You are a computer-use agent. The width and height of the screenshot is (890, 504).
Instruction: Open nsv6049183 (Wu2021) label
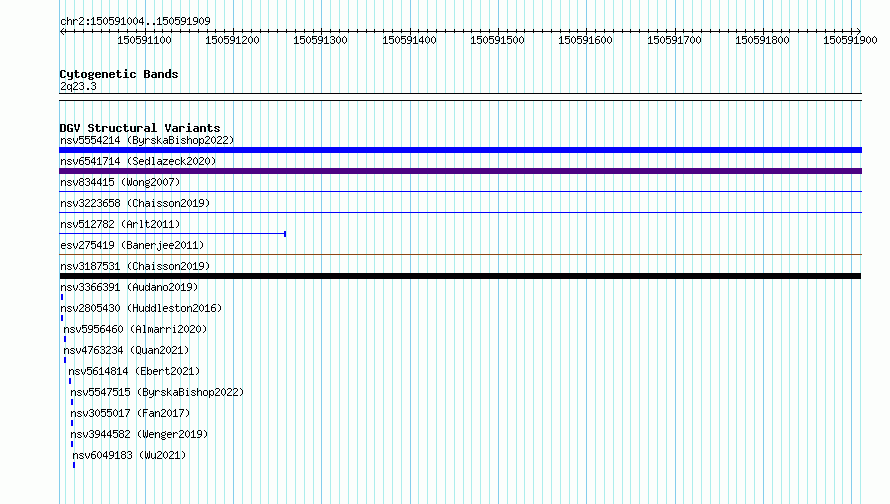click(x=129, y=455)
